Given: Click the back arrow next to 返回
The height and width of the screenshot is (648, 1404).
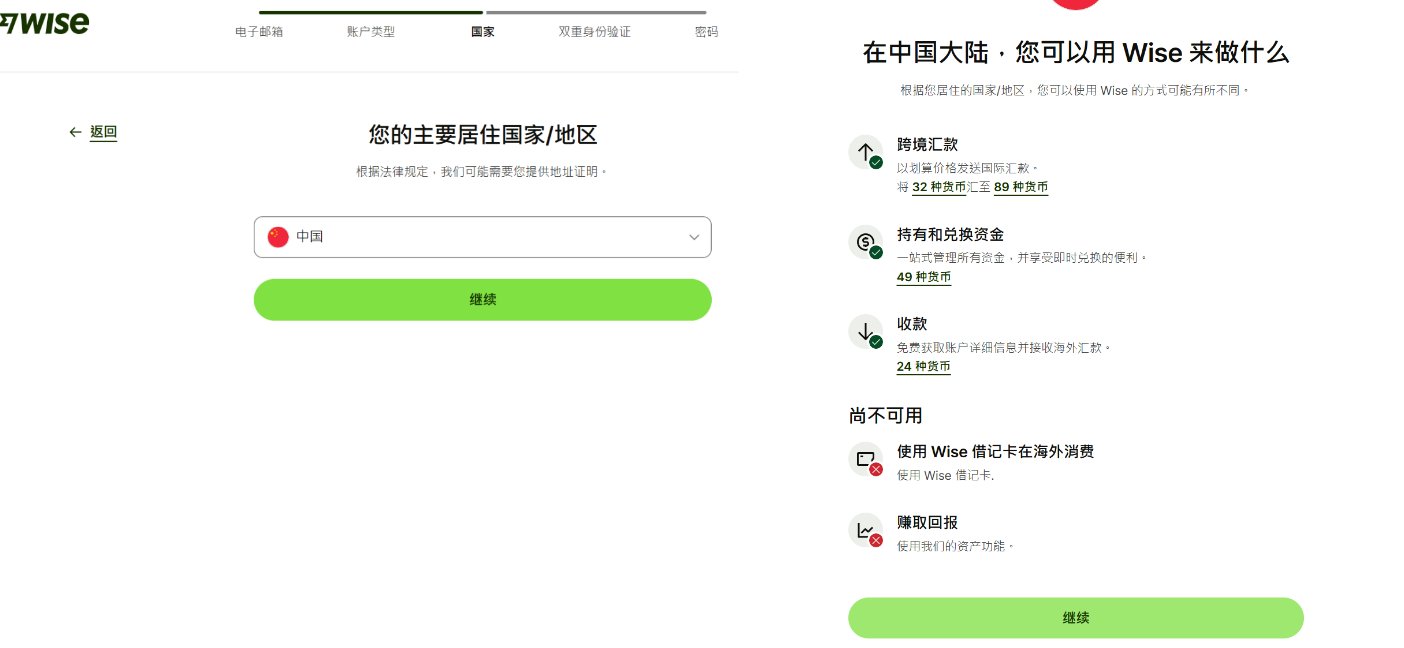Looking at the screenshot, I should click(x=76, y=132).
